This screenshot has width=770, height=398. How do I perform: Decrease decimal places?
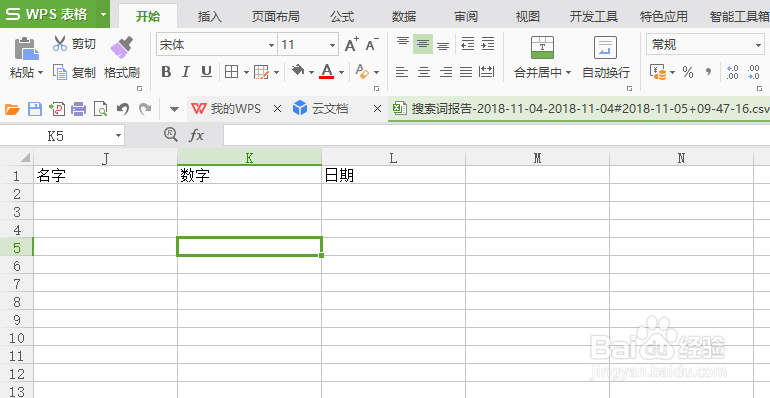(x=753, y=72)
